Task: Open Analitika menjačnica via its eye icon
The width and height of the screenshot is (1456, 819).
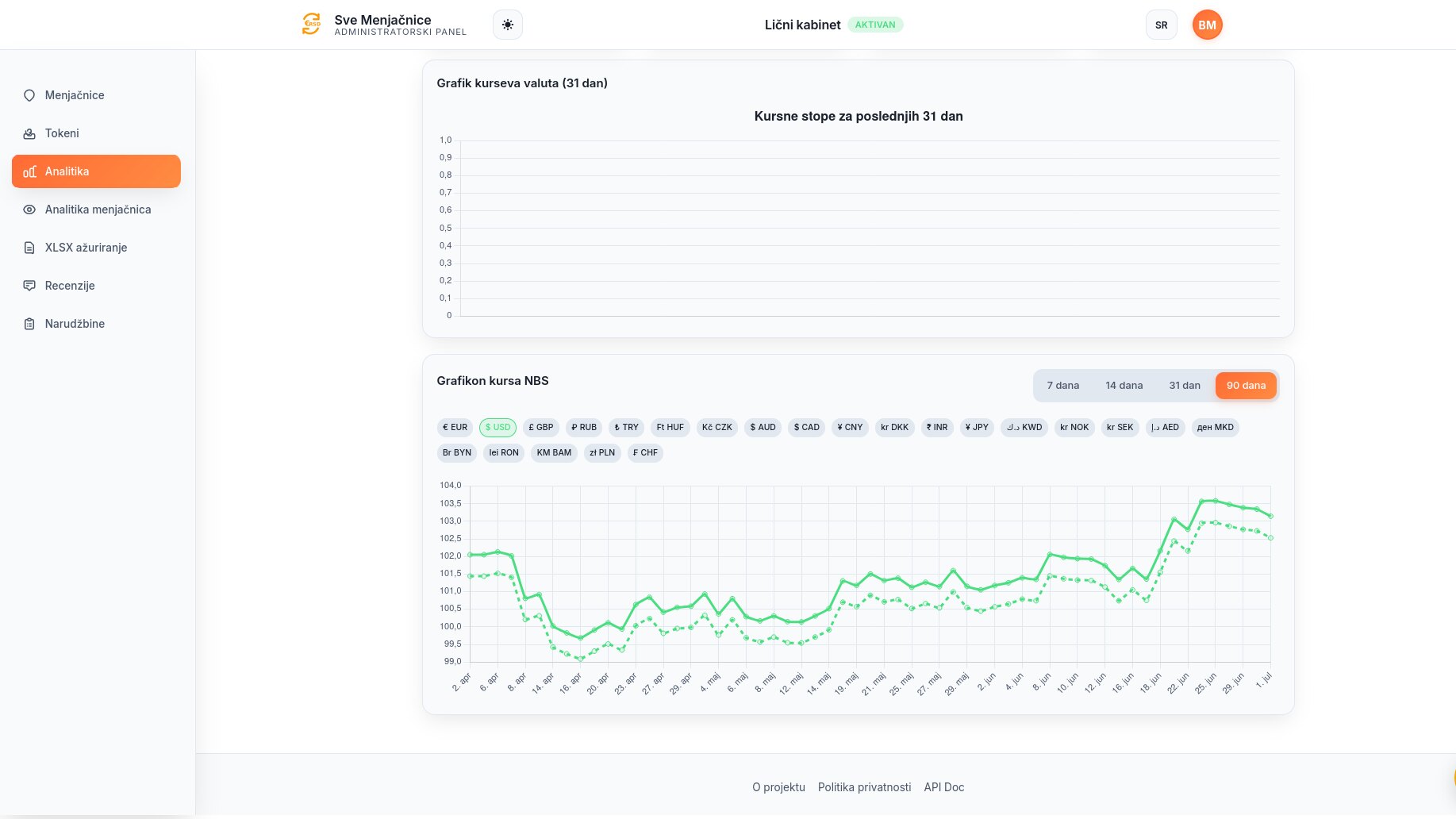Action: (29, 210)
